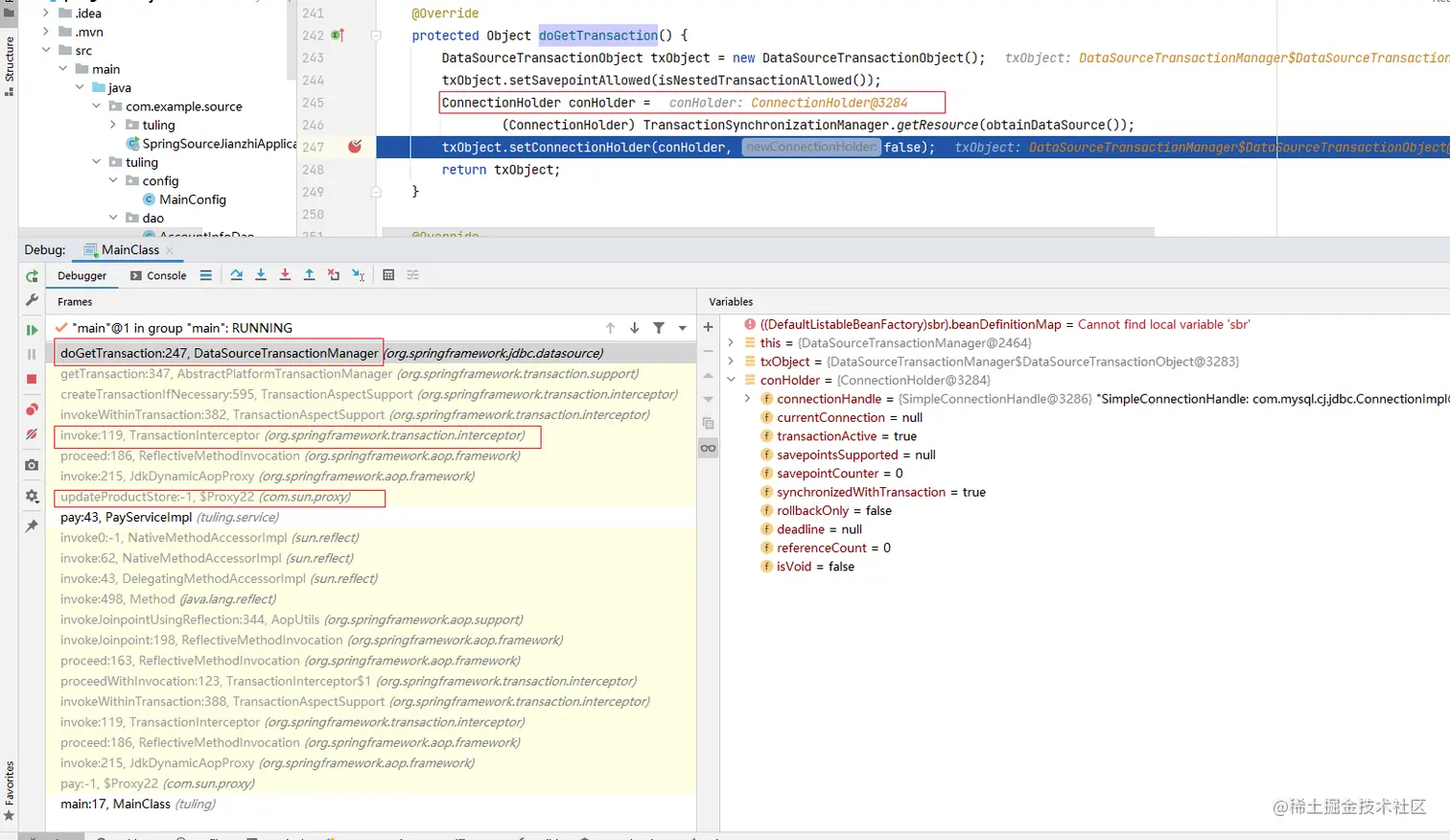The image size is (1450, 840).
Task: Toggle the breakpoint on line 247
Action: pyautogui.click(x=355, y=147)
